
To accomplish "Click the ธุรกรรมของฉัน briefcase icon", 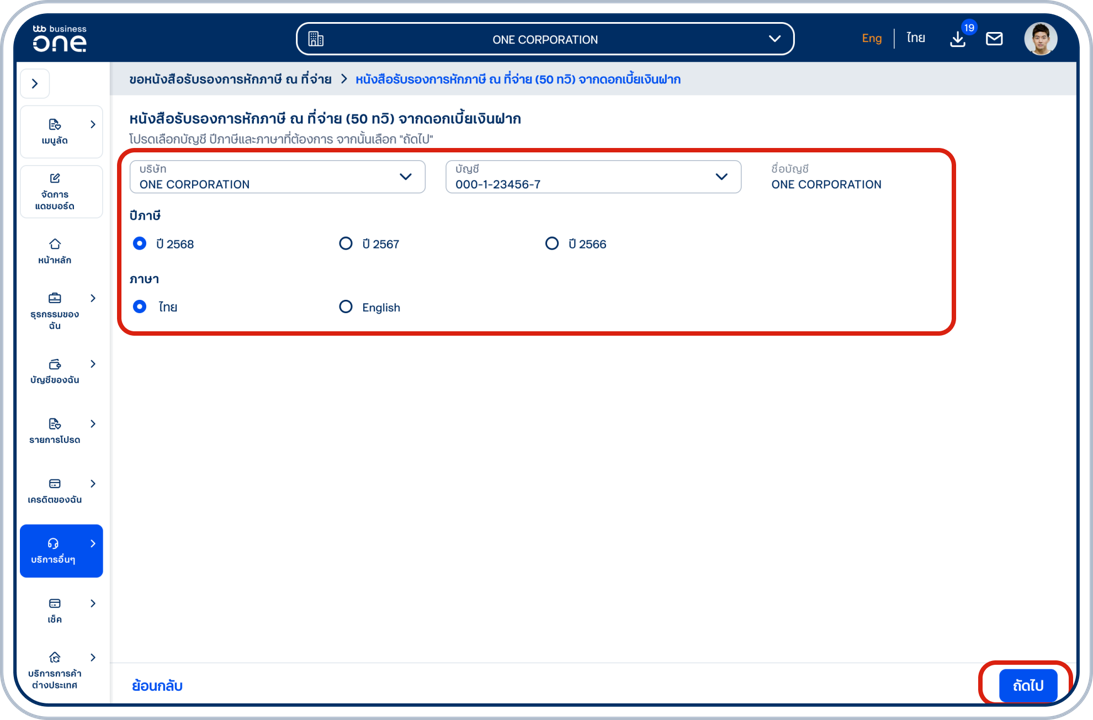I will click(x=54, y=298).
